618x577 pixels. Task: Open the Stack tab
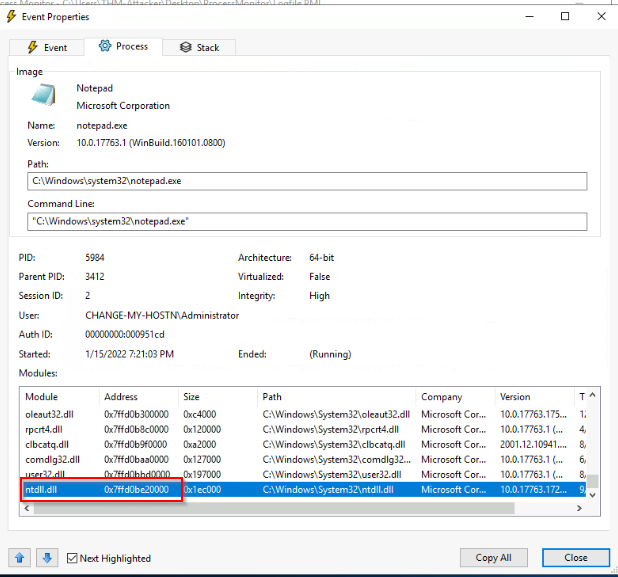199,47
